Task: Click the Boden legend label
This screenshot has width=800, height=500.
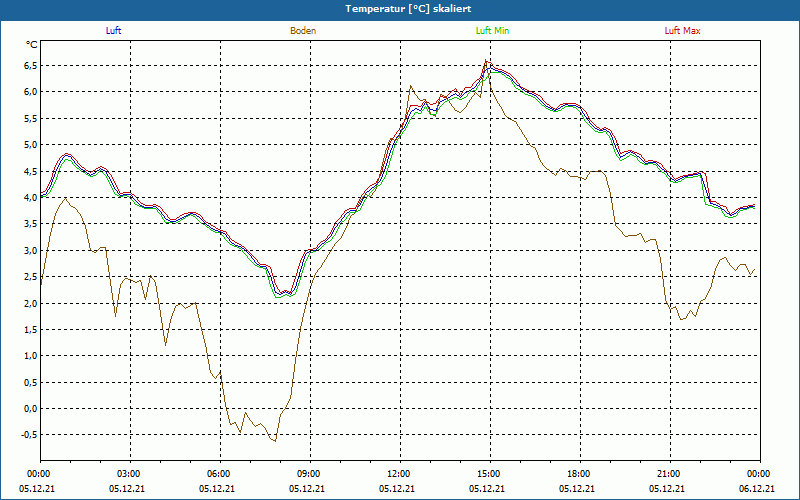Action: [x=303, y=31]
